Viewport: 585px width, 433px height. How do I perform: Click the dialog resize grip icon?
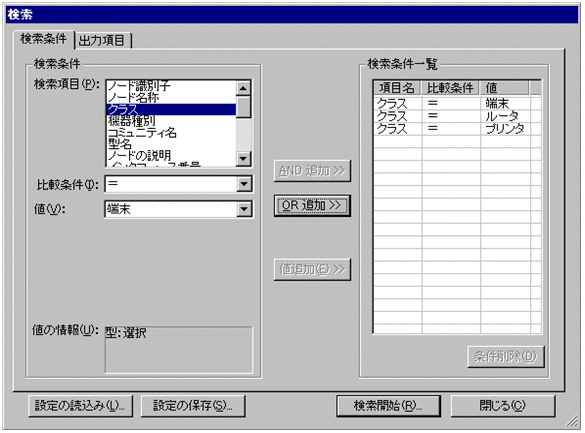coord(571,422)
